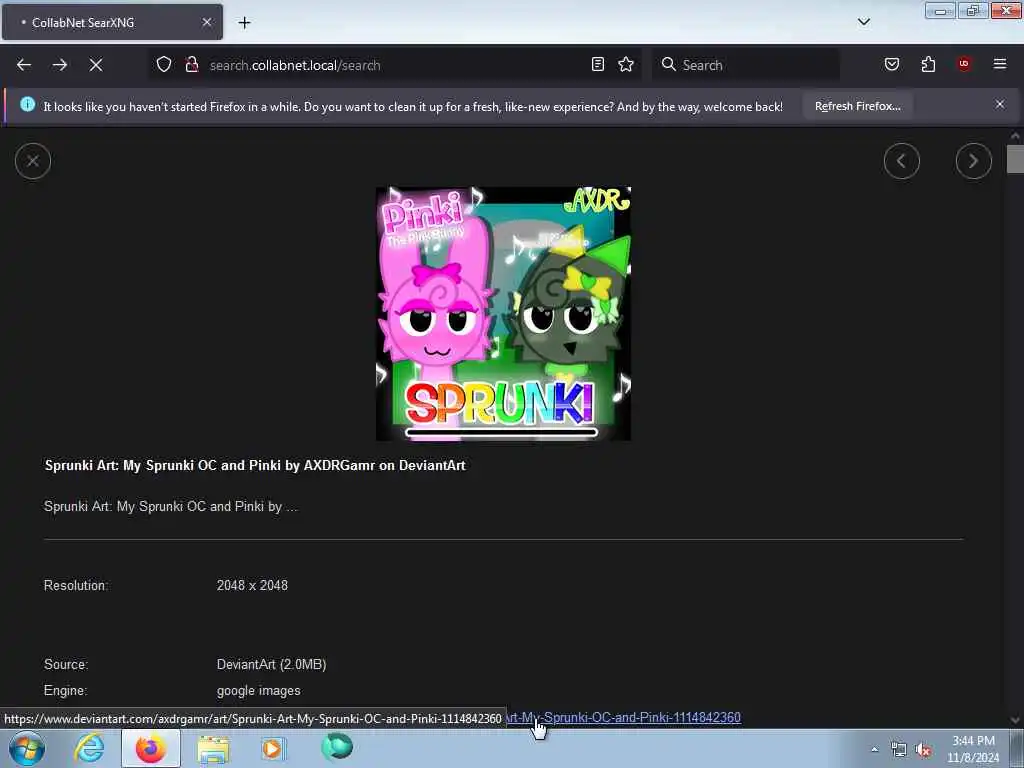The image size is (1024, 768).
Task: Click the notification info icon
Action: coord(27,104)
